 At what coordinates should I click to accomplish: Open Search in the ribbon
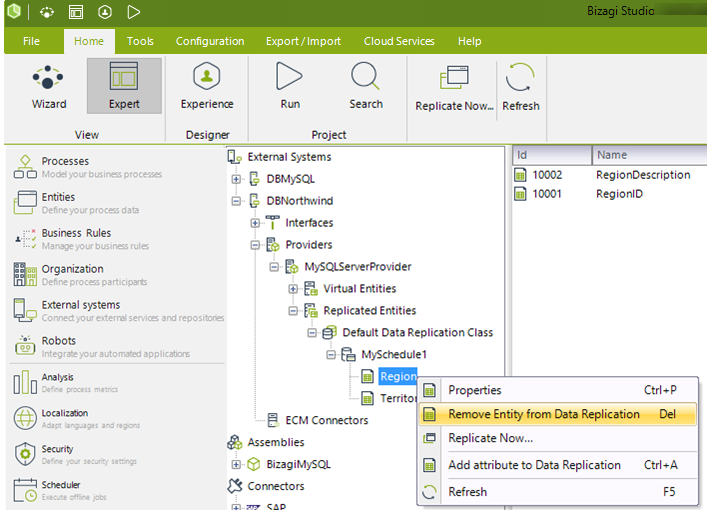[x=366, y=86]
